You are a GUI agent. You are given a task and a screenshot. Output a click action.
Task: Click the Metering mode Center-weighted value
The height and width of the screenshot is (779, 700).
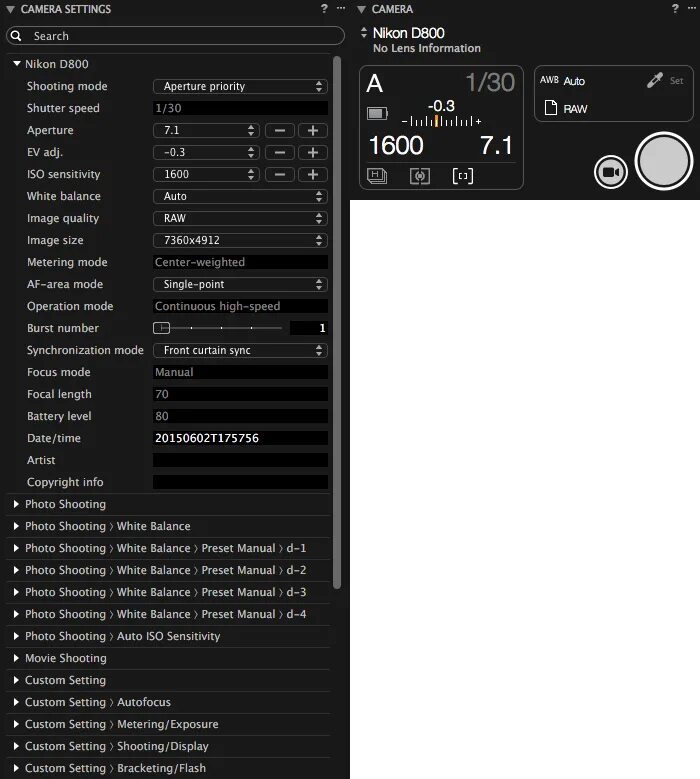[240, 262]
